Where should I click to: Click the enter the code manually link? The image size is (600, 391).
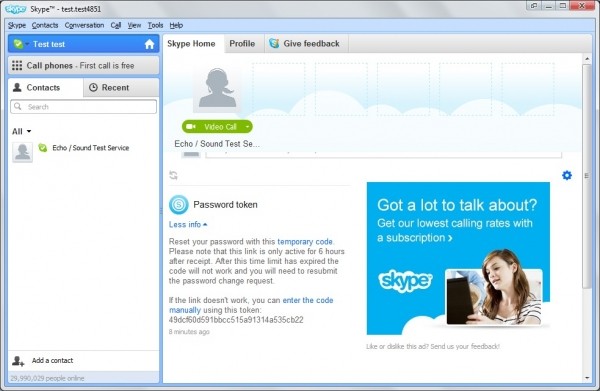251,305
